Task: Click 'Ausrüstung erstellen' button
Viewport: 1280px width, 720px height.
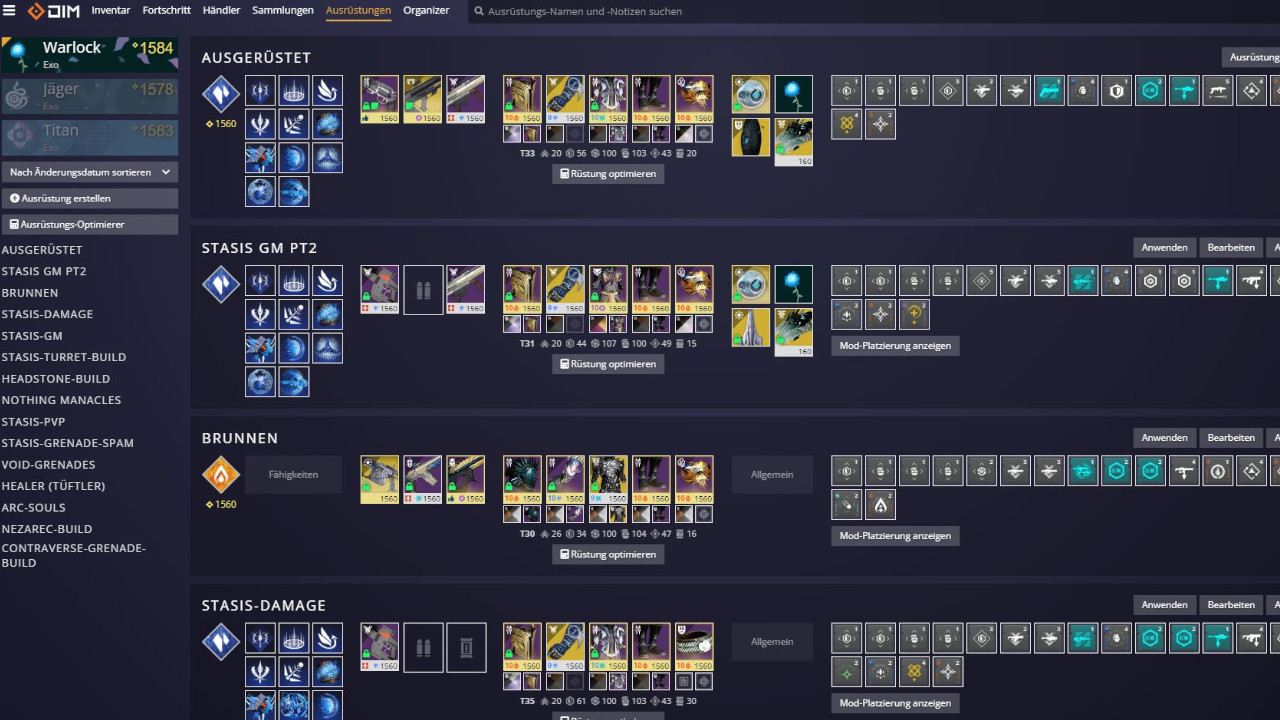Action: (x=90, y=198)
